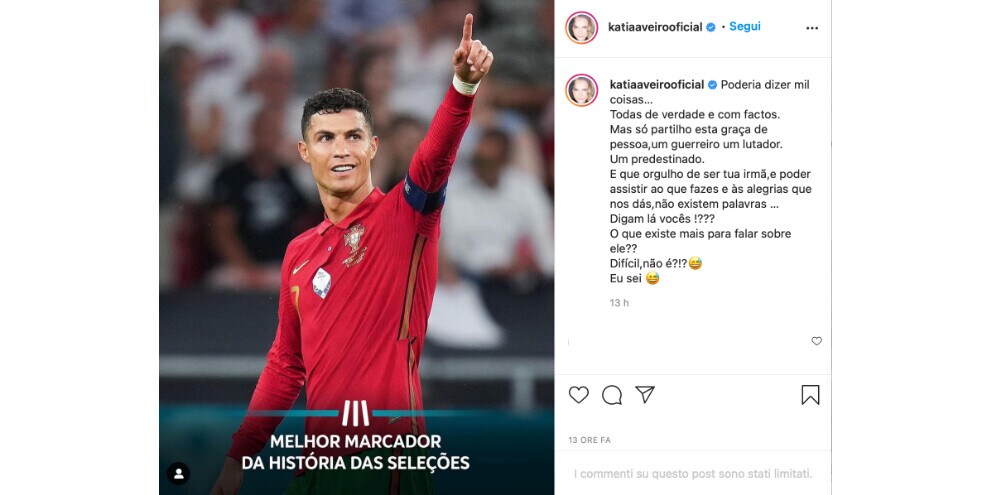Open the three-dot more options menu
Screen dimensions: 990x495
pyautogui.click(x=812, y=28)
